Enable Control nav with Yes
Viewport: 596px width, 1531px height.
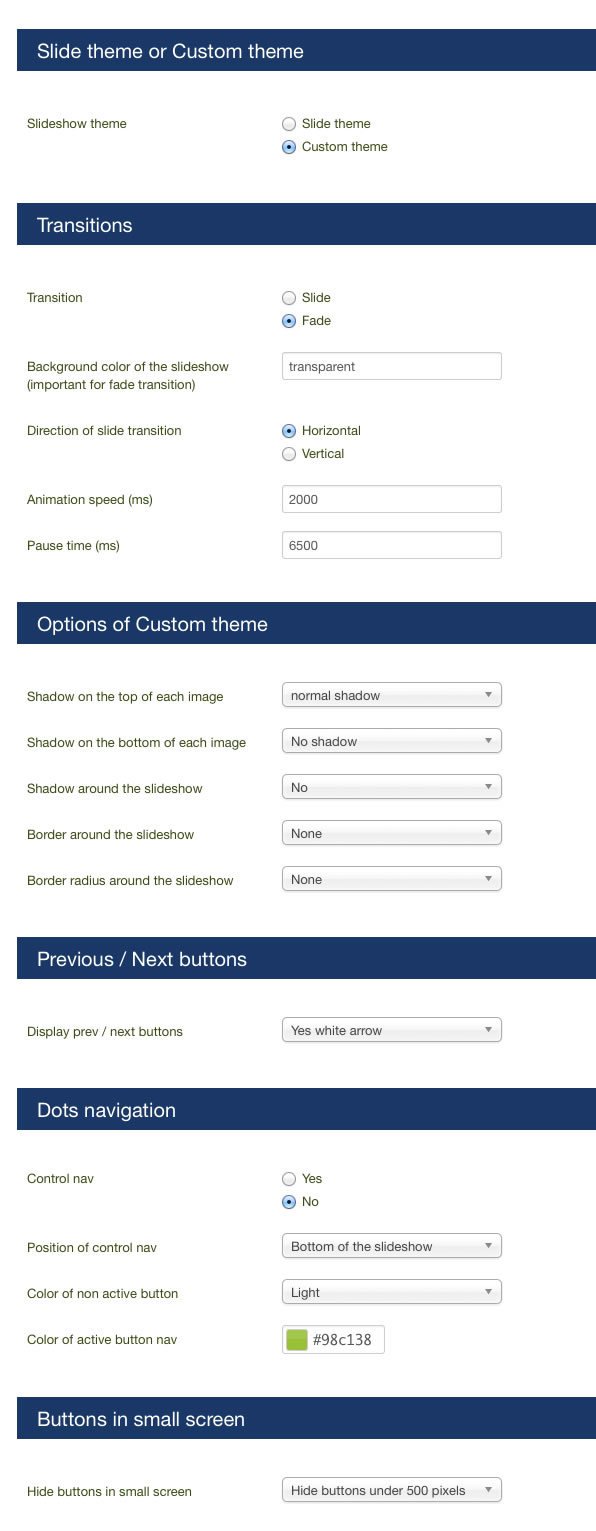coord(289,1179)
